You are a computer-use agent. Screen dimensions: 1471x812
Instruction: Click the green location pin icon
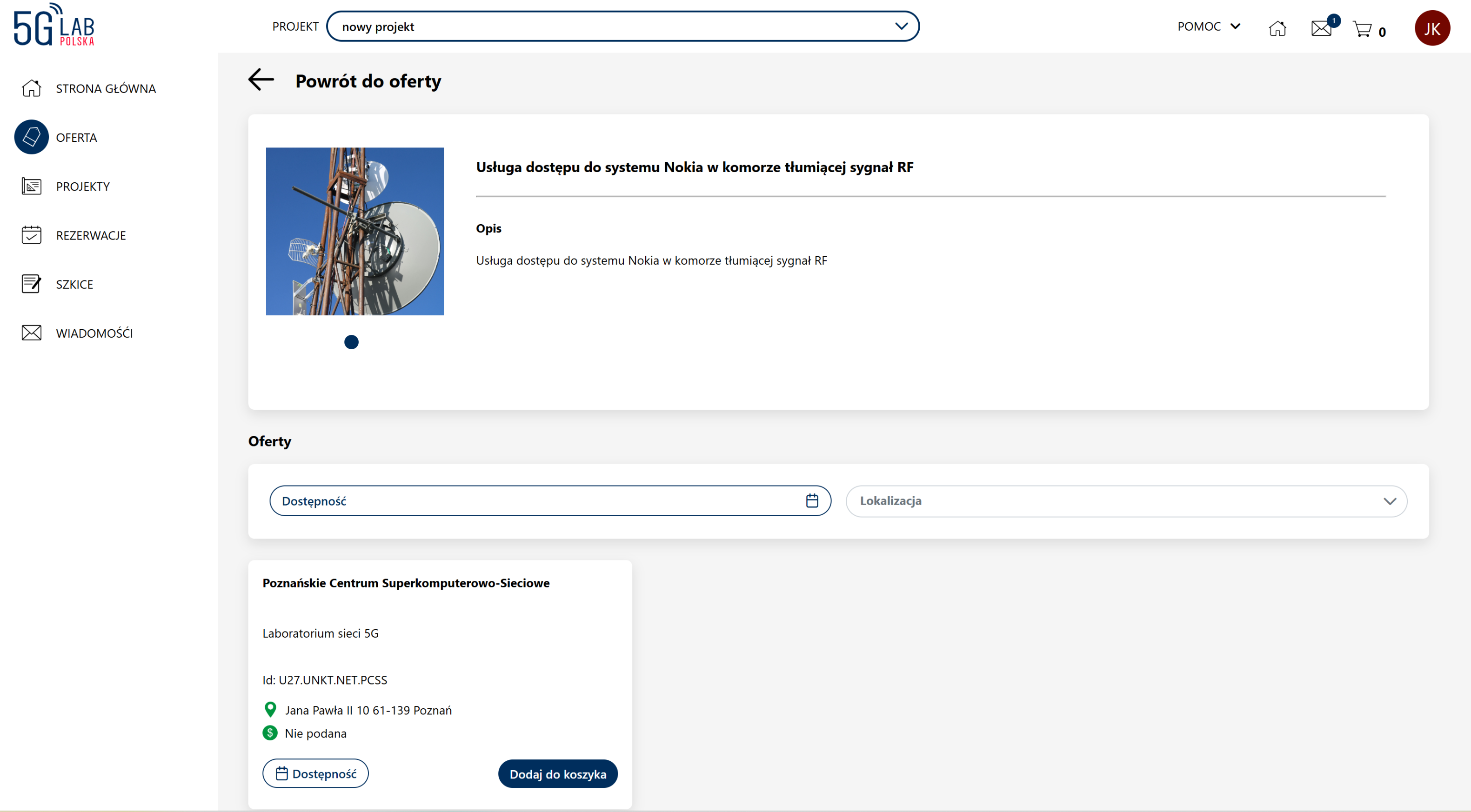tap(270, 709)
